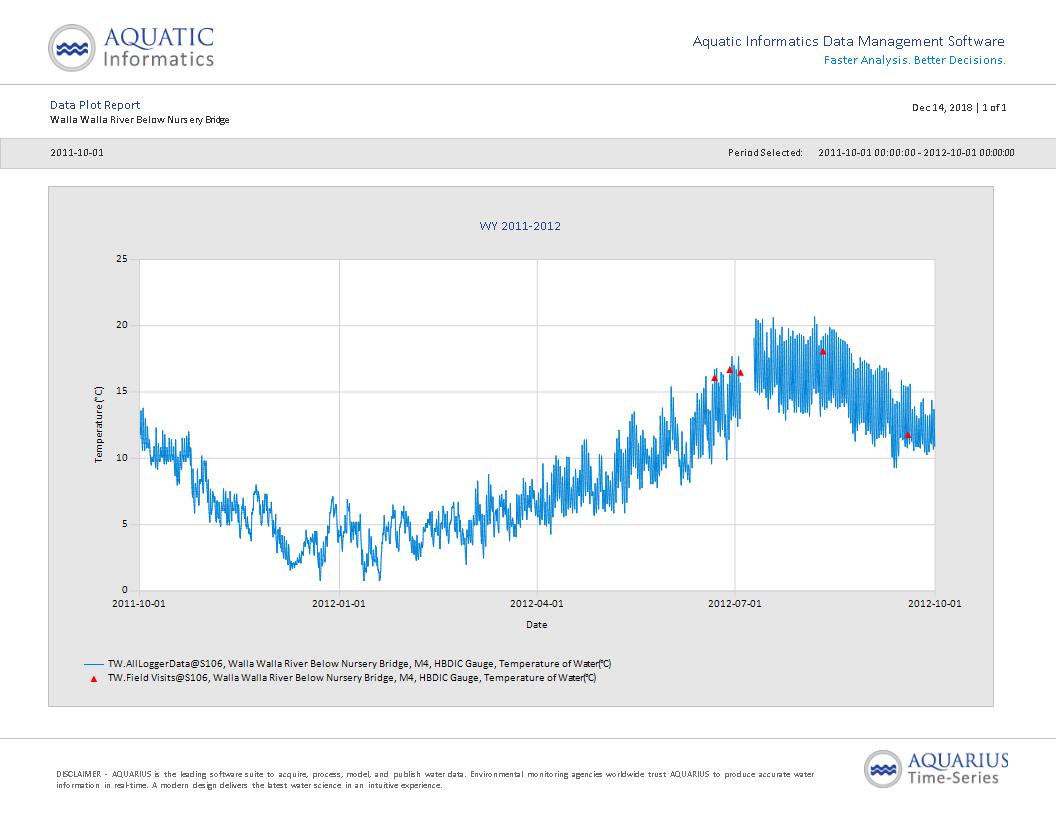Click the 'Data Plot Report' heading
The image size is (1056, 816).
coord(95,105)
